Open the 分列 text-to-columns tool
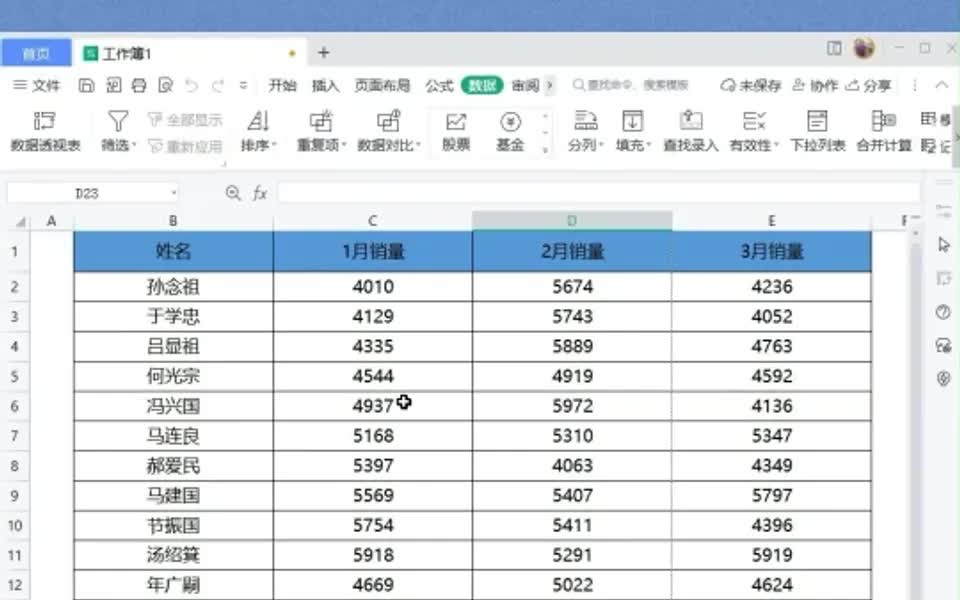Image resolution: width=960 pixels, height=600 pixels. (583, 132)
